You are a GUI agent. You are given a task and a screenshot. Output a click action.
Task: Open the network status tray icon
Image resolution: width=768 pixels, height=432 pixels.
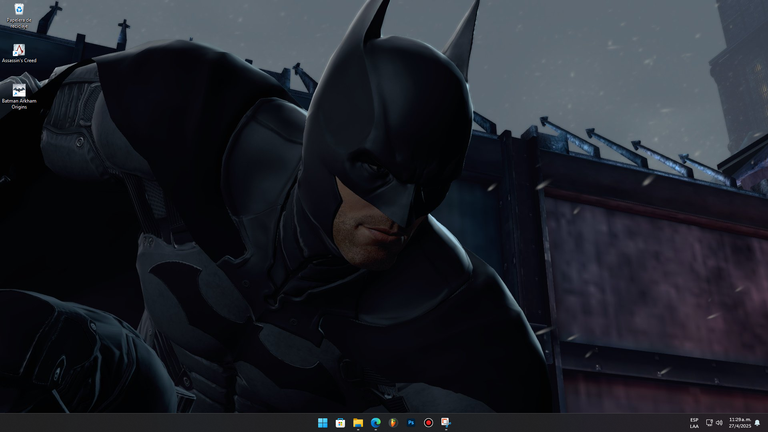point(709,423)
